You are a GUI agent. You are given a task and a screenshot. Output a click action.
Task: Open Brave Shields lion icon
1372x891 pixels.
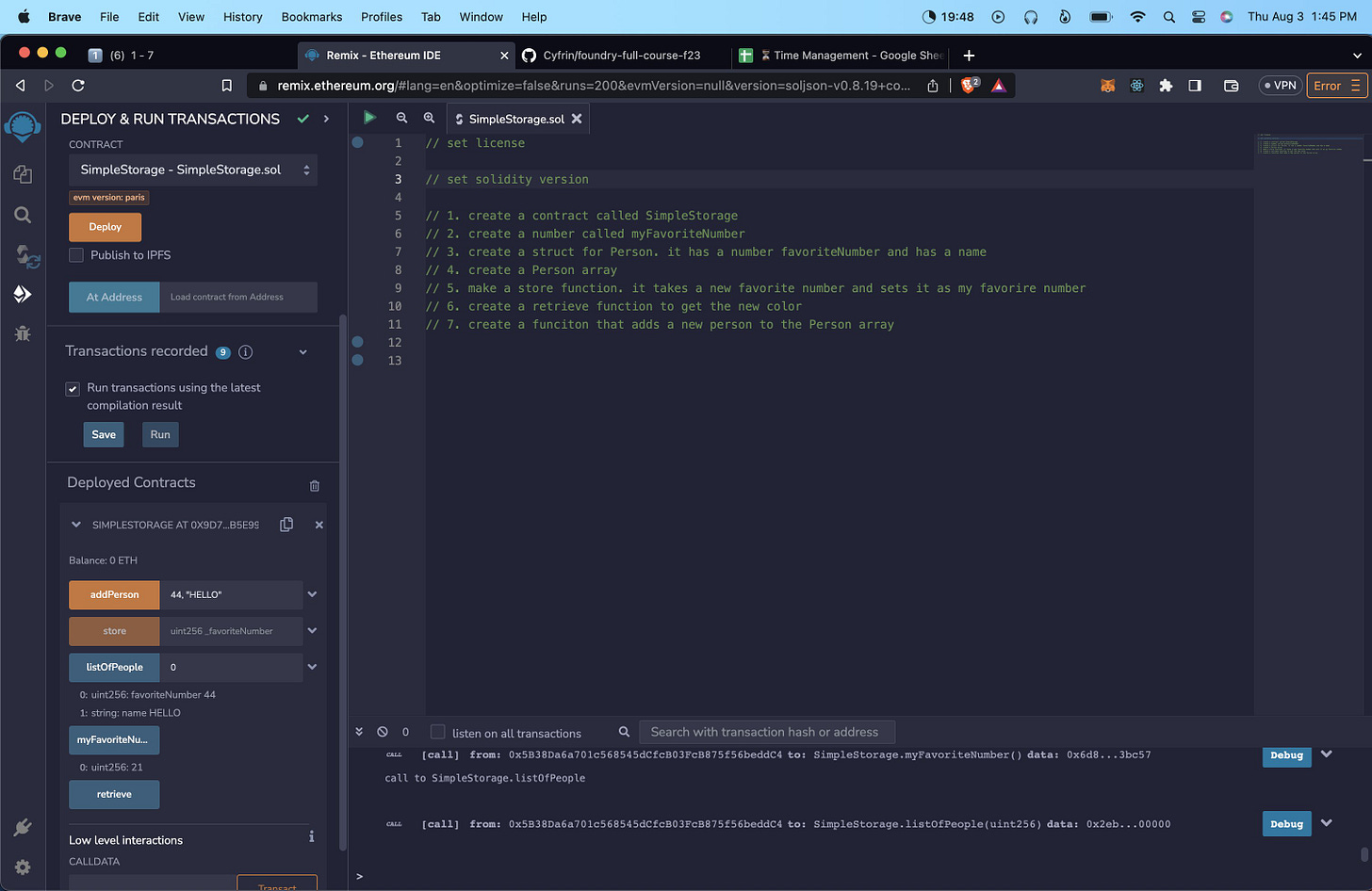(969, 86)
